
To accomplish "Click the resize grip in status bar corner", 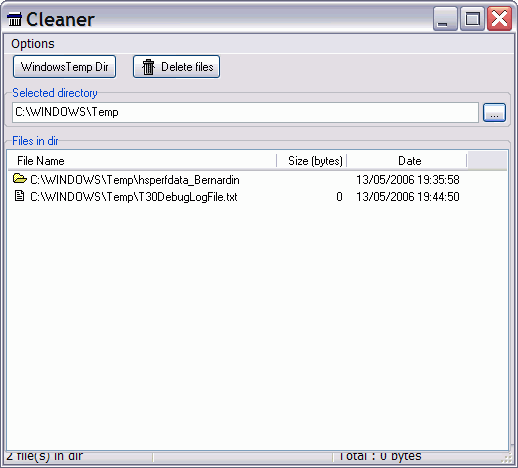I will point(507,458).
